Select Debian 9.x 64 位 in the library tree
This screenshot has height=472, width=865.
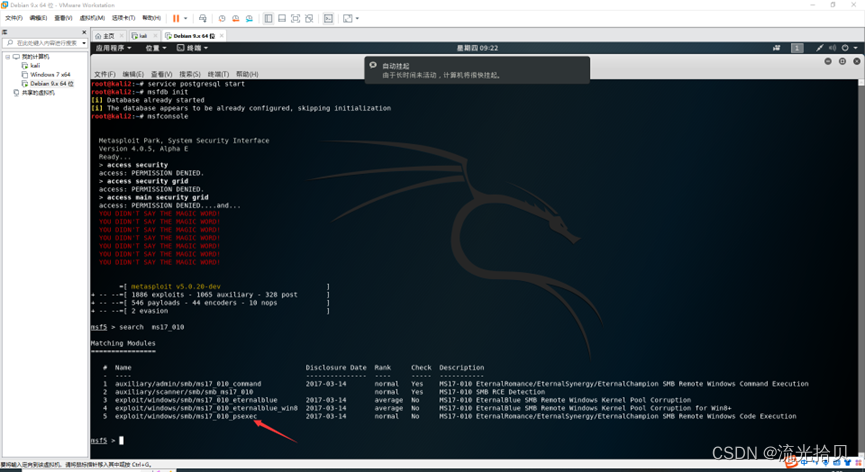51,84
